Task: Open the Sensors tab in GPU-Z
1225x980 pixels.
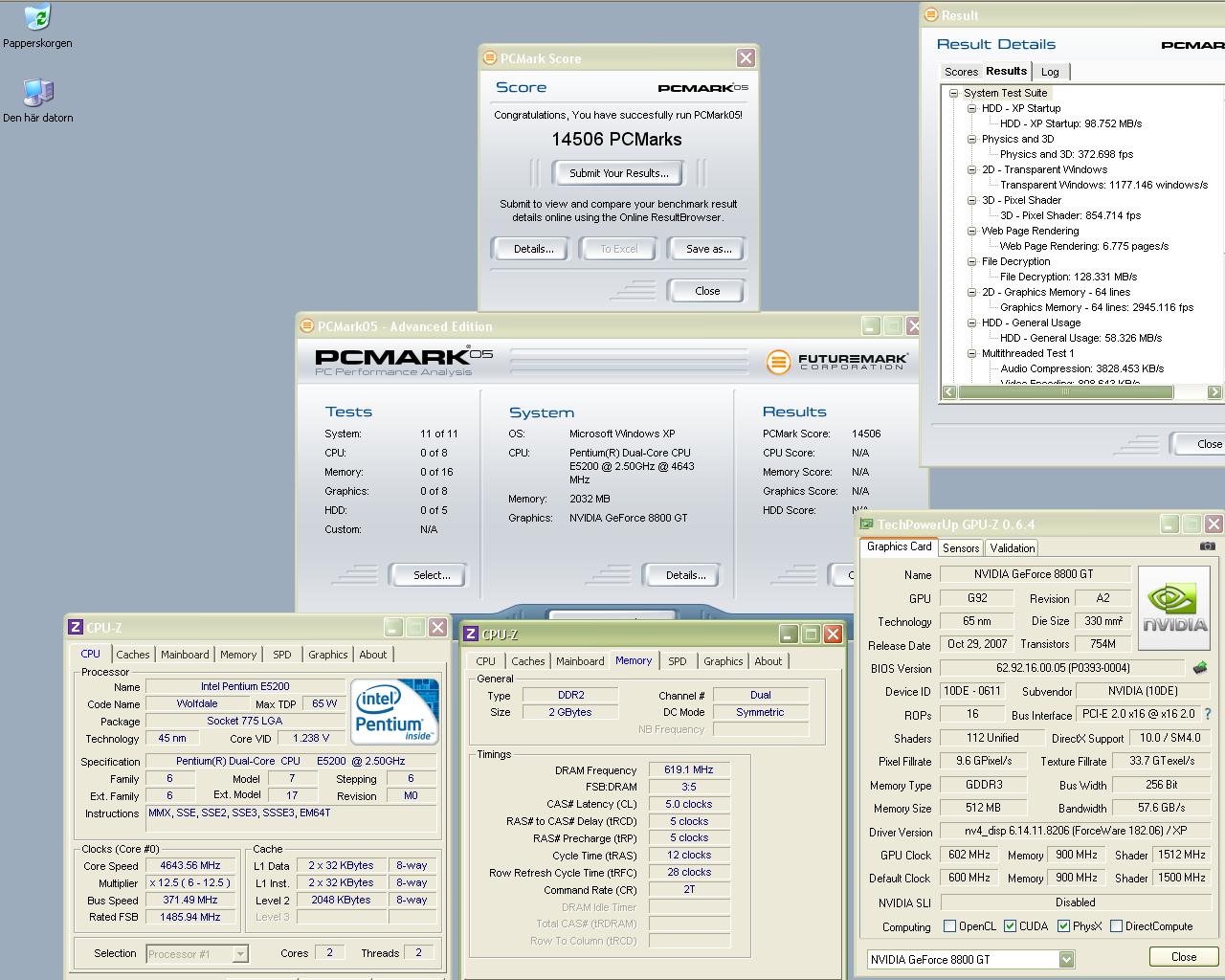Action: pos(961,548)
